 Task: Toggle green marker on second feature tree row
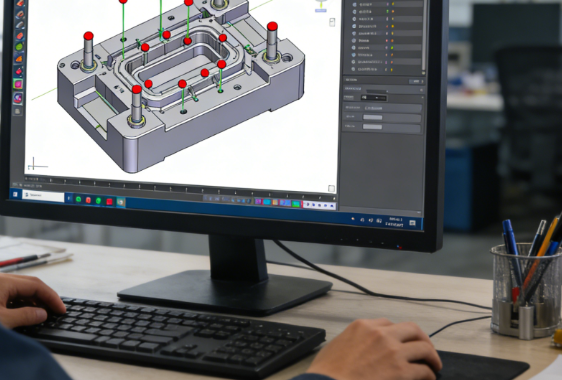pyautogui.click(x=388, y=11)
